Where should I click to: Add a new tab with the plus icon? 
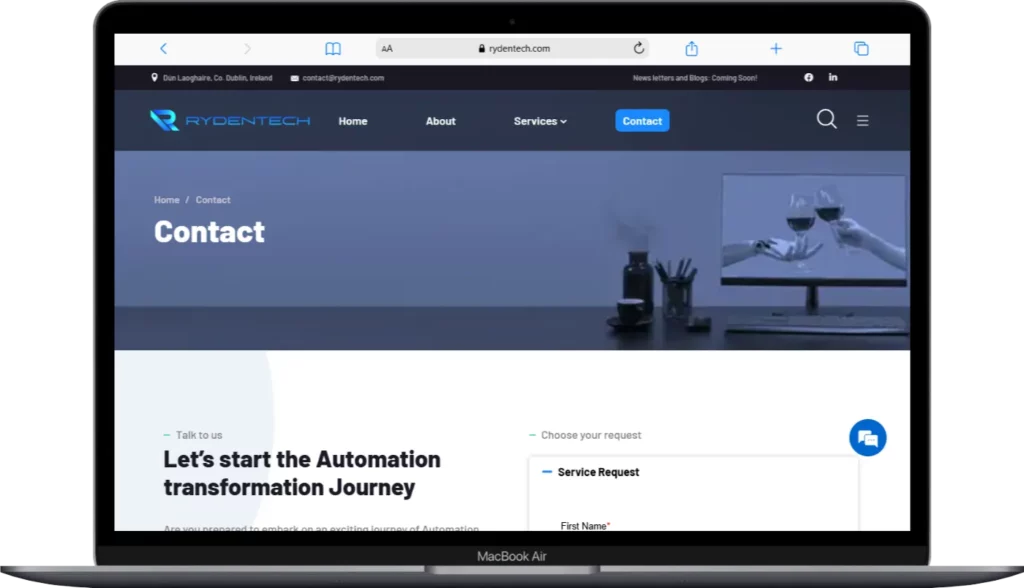click(775, 48)
